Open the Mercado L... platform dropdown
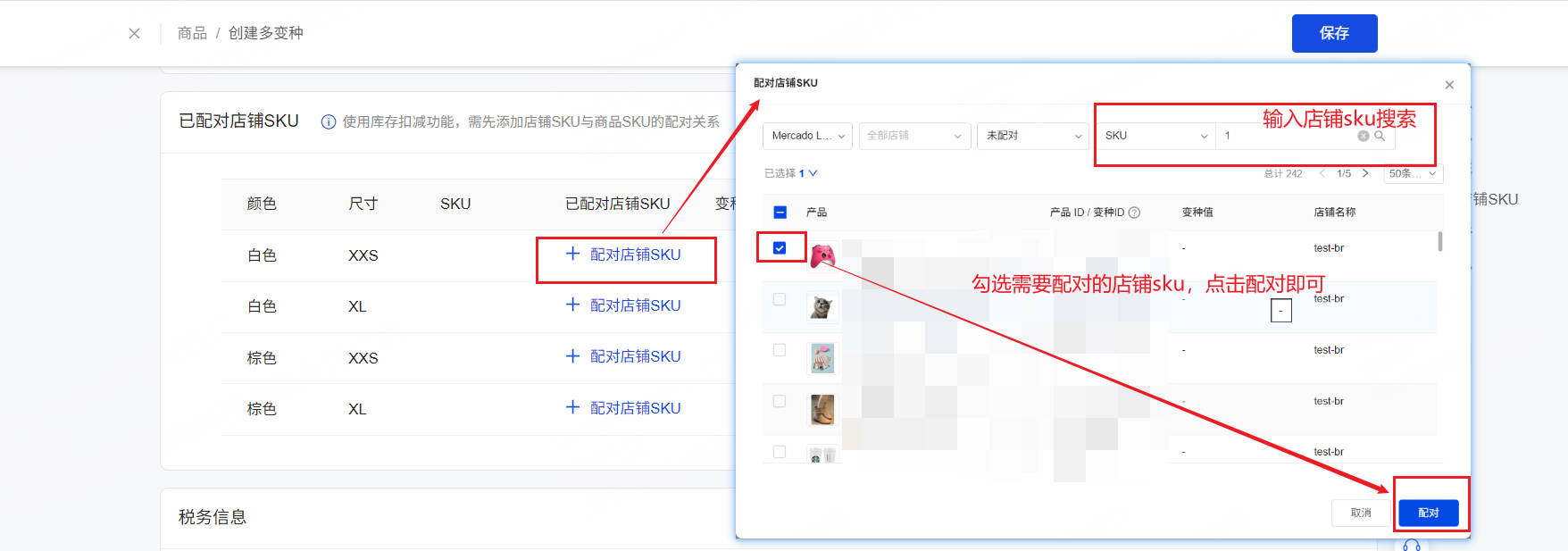Viewport: 1568px width, 551px height. [807, 136]
